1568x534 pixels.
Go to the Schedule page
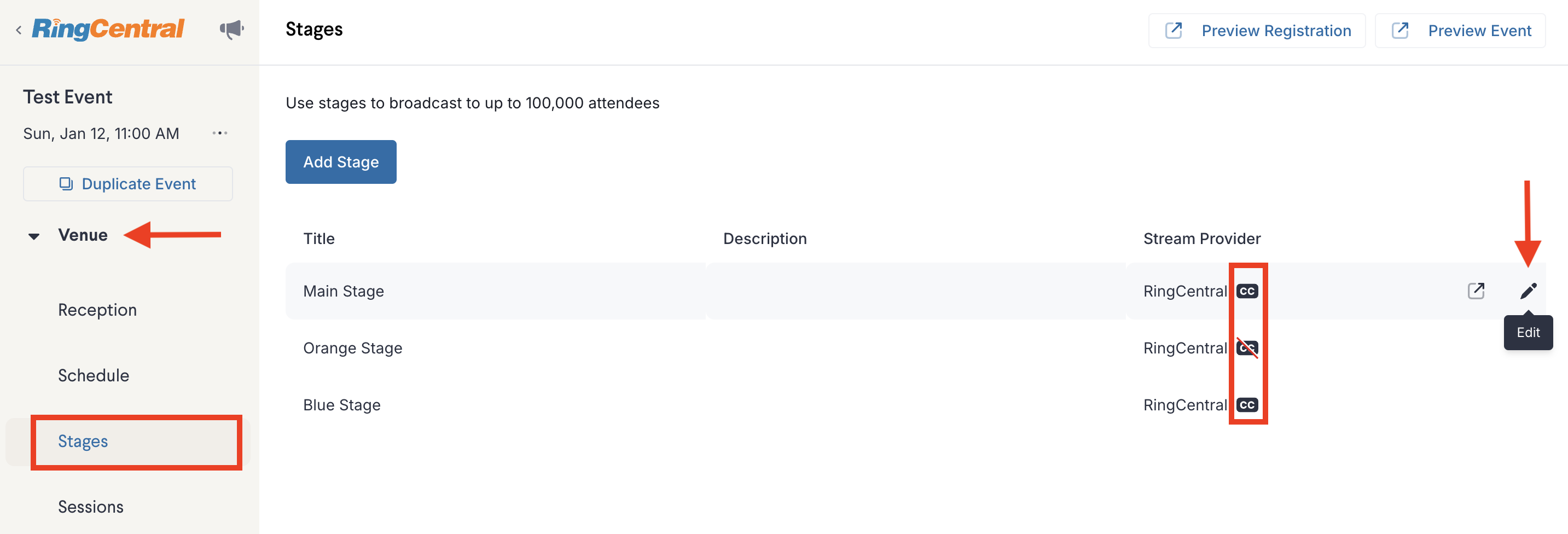[x=94, y=375]
